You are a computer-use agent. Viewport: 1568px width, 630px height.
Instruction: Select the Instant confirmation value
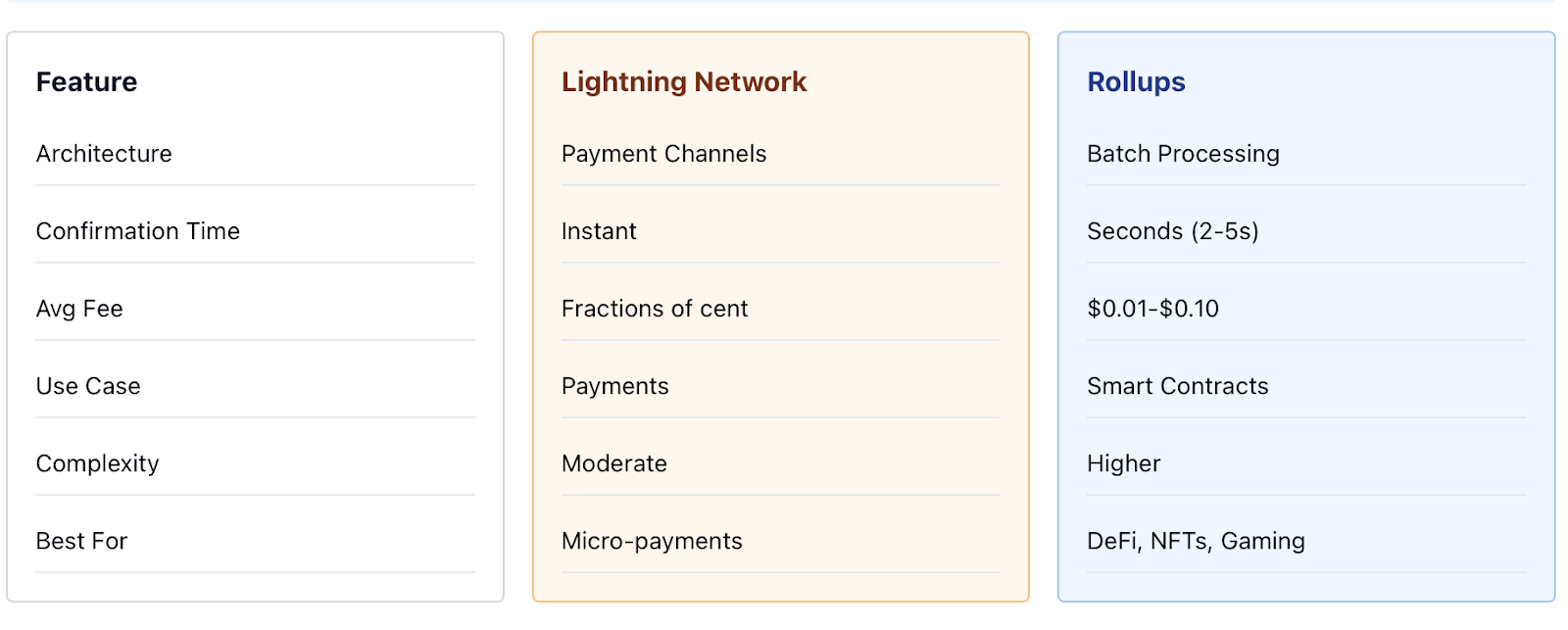click(599, 231)
